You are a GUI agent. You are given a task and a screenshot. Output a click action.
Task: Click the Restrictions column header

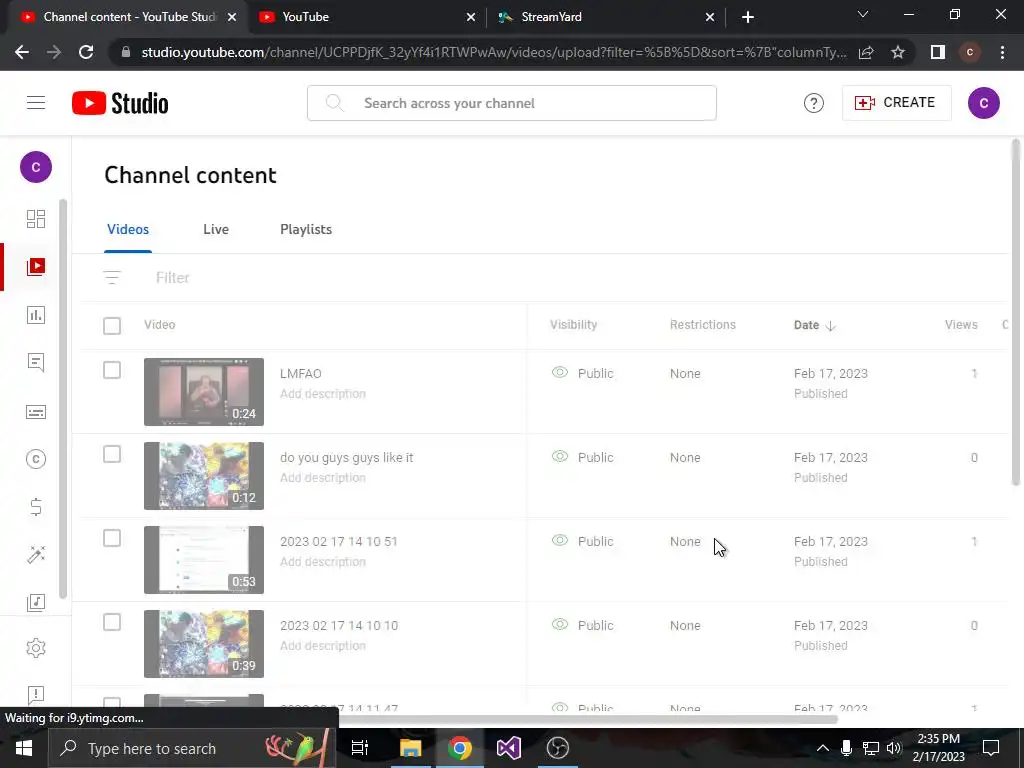pyautogui.click(x=702, y=325)
